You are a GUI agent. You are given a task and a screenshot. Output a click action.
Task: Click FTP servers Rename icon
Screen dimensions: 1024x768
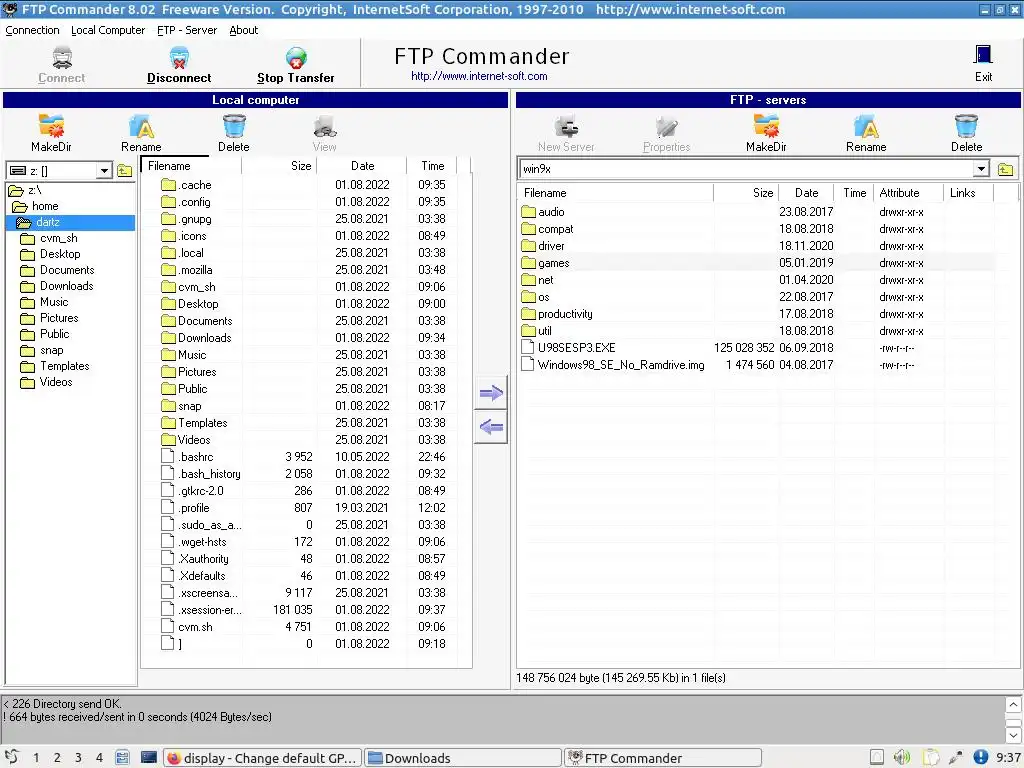coord(866,126)
